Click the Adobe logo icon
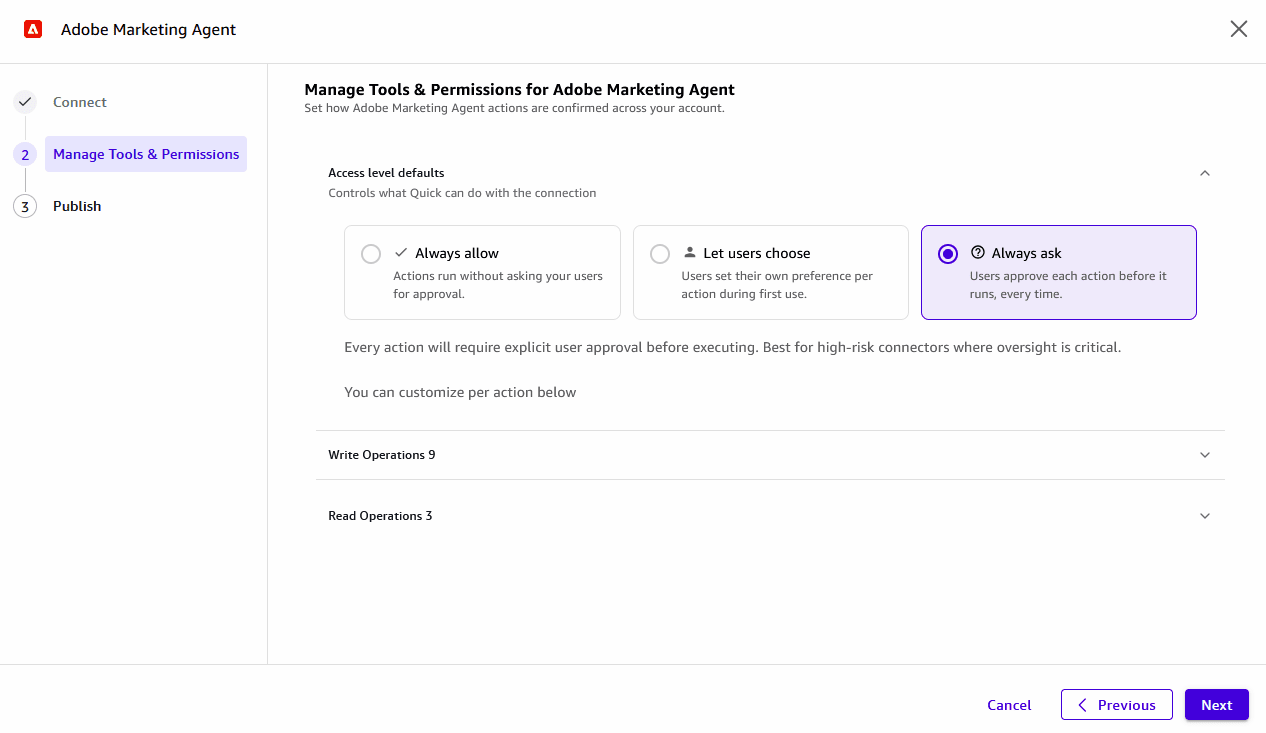Screen dimensions: 1266x733 [33, 29]
